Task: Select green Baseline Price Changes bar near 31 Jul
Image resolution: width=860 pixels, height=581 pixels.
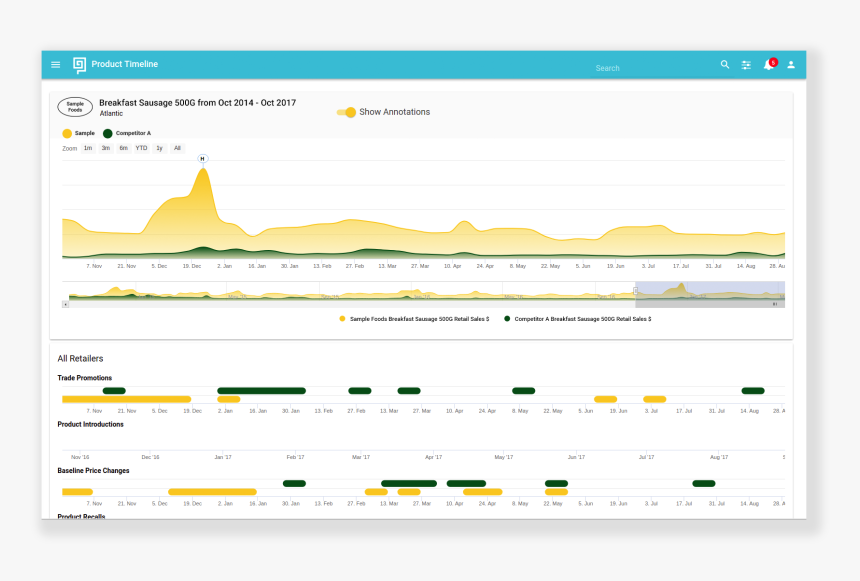Action: tap(704, 483)
